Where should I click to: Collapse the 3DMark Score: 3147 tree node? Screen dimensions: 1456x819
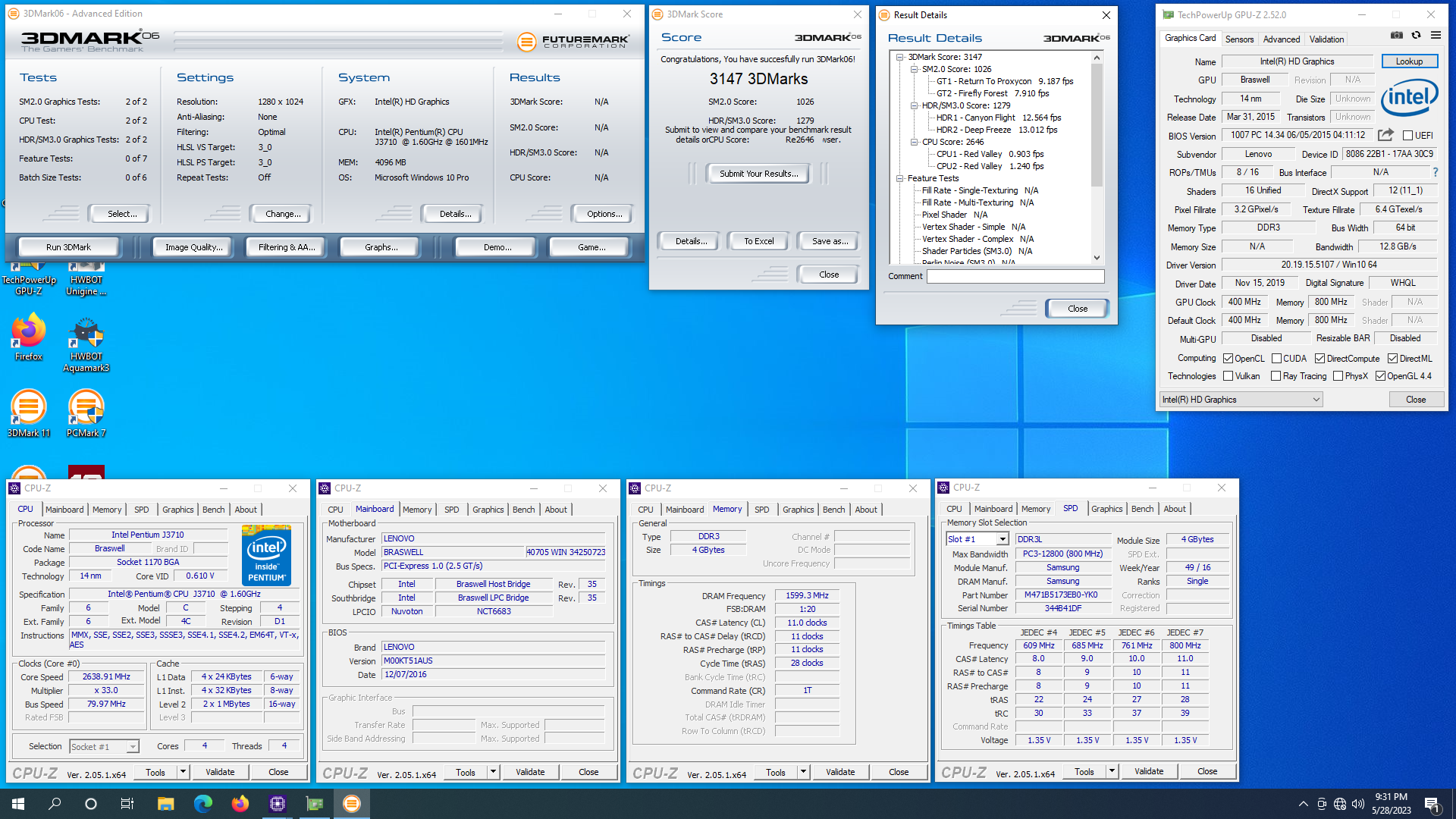(x=900, y=57)
